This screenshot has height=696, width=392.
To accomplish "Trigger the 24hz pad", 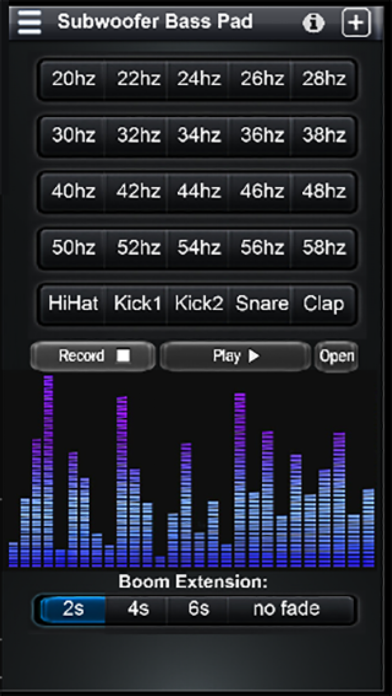I will pyautogui.click(x=198, y=79).
